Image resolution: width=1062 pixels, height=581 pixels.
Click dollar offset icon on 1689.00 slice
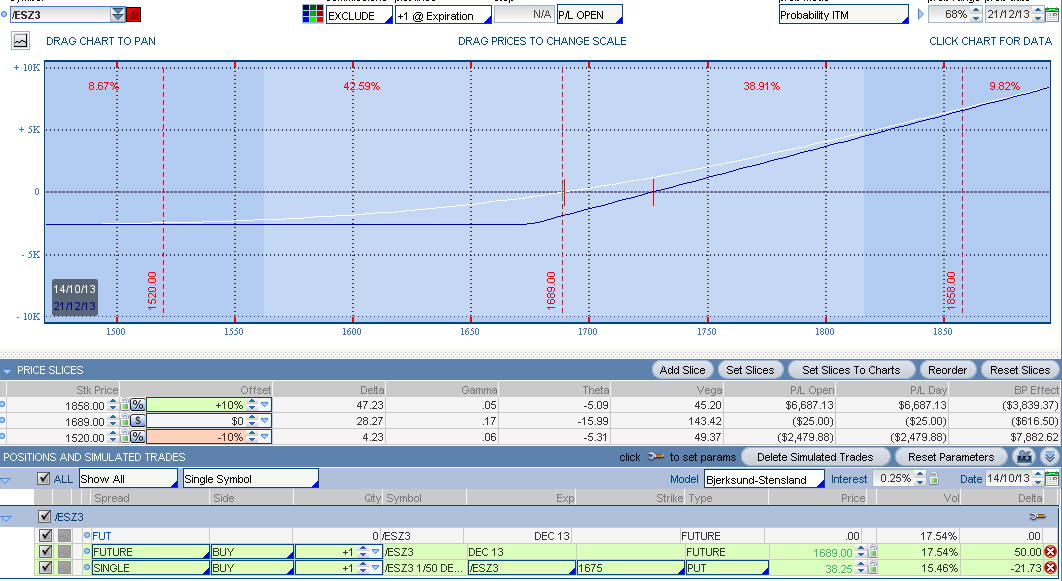click(137, 421)
